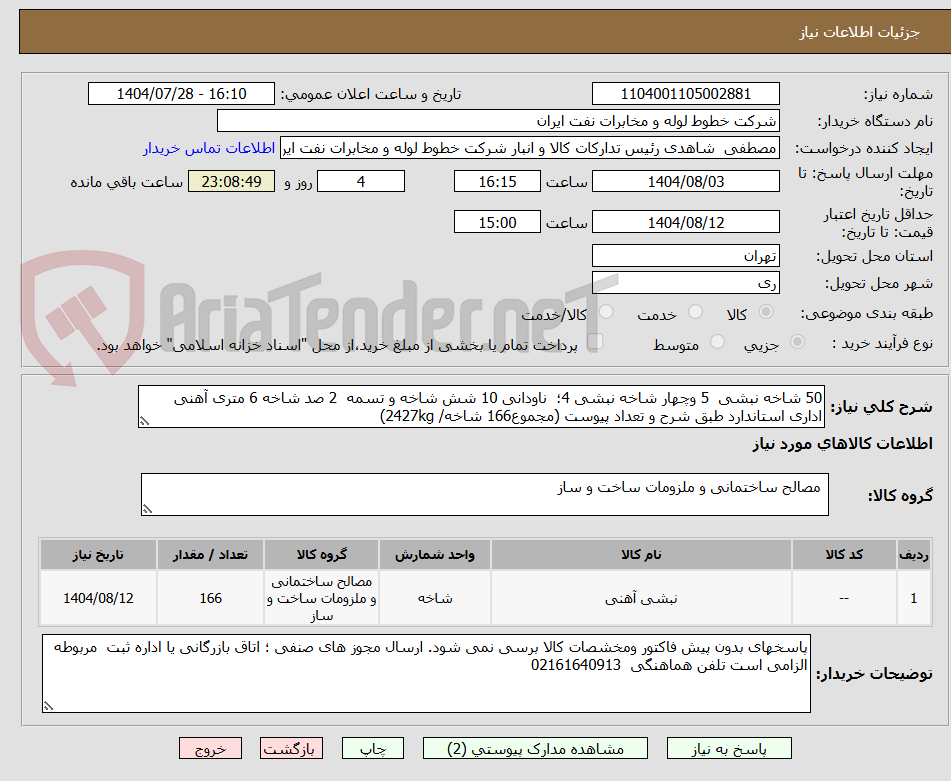
Task: Select متوسط as purchase process type
Action: click(715, 340)
